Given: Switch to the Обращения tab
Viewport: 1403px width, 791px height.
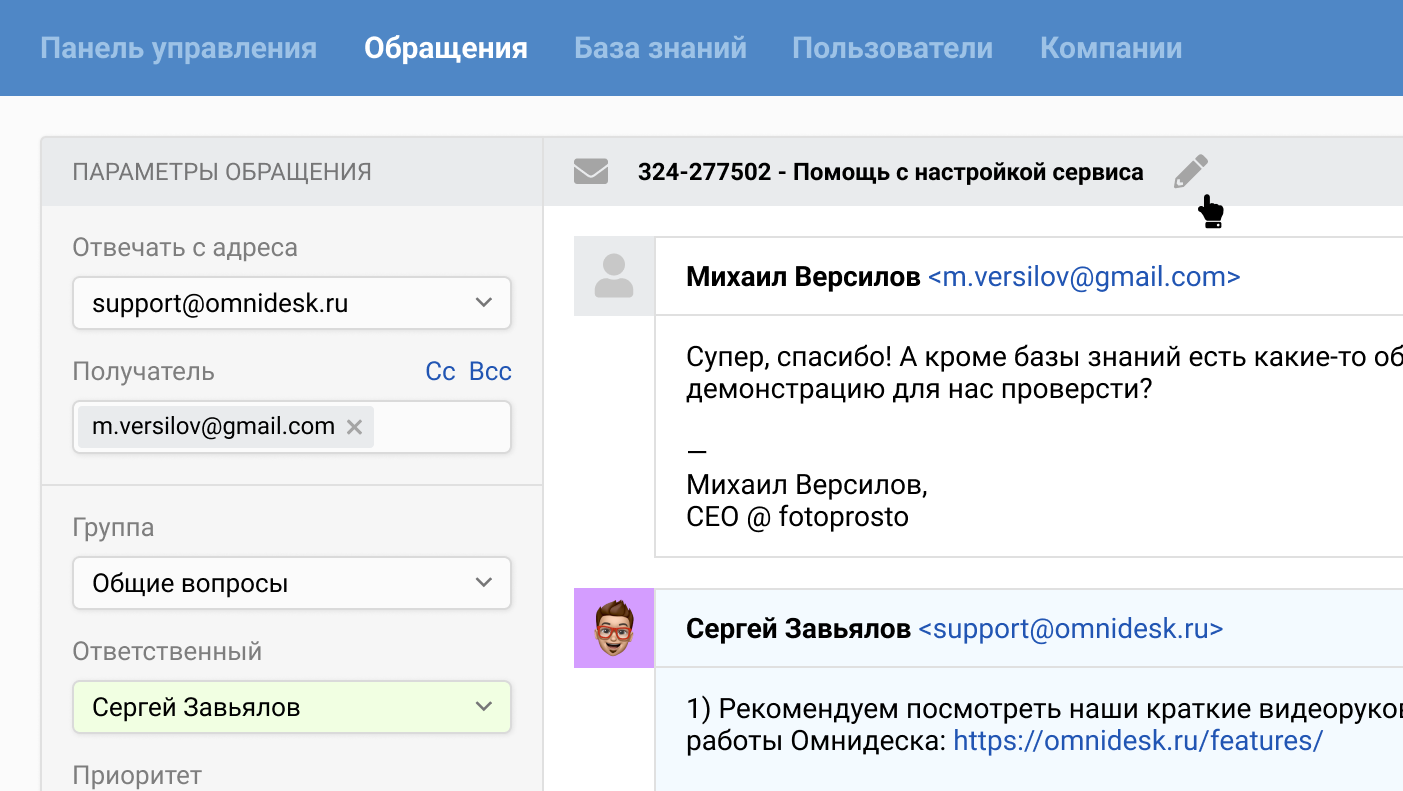Looking at the screenshot, I should pyautogui.click(x=445, y=47).
